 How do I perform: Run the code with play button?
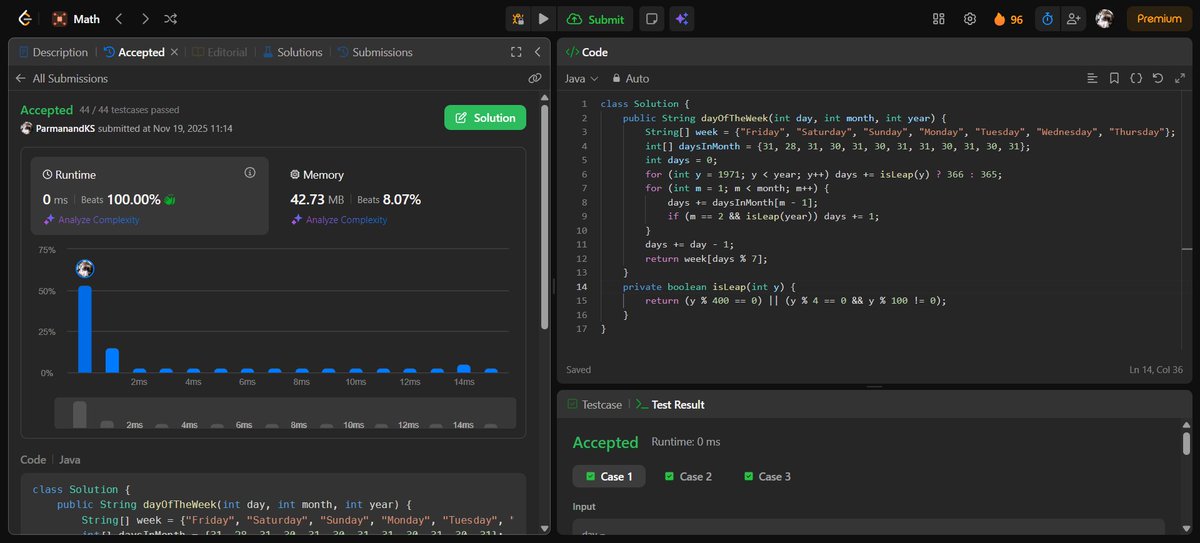coord(543,18)
